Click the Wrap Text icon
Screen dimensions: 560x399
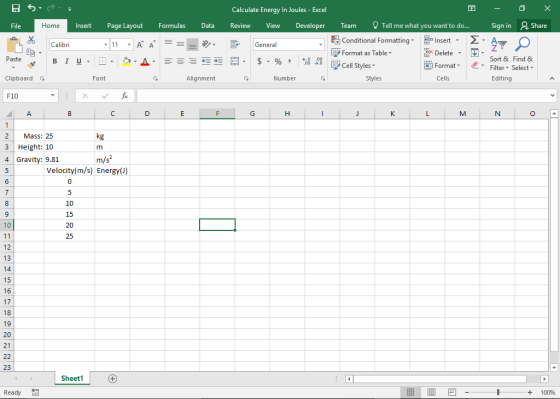click(x=235, y=44)
